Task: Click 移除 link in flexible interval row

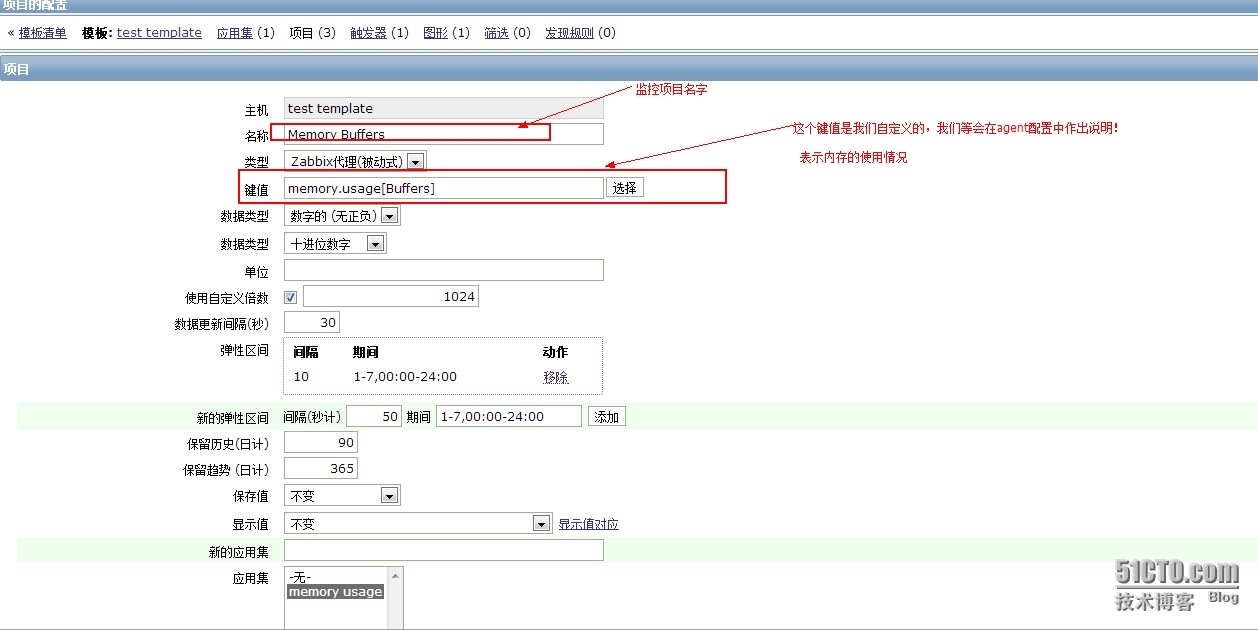Action: (556, 377)
